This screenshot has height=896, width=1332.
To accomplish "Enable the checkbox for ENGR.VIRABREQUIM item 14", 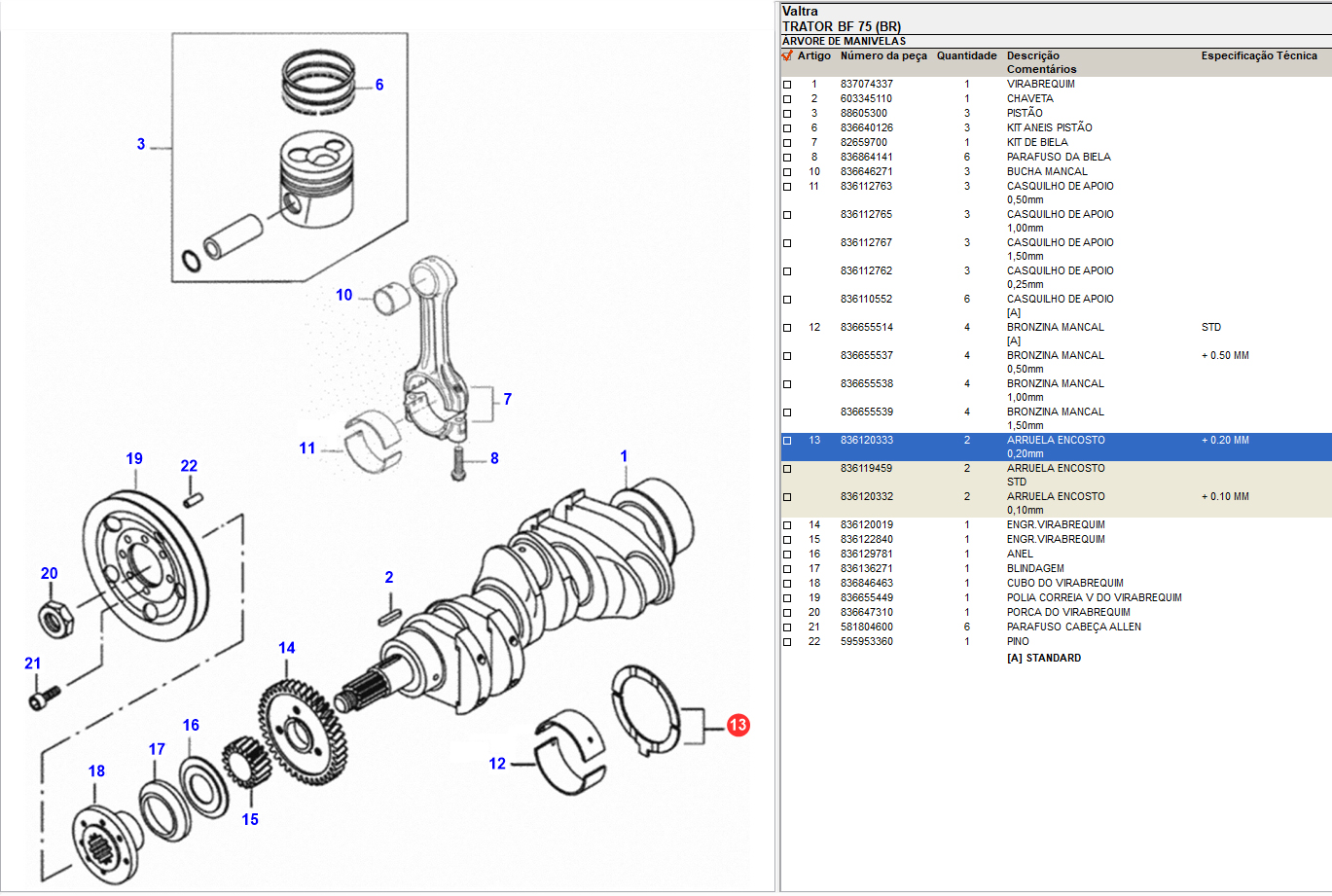I will tap(787, 525).
